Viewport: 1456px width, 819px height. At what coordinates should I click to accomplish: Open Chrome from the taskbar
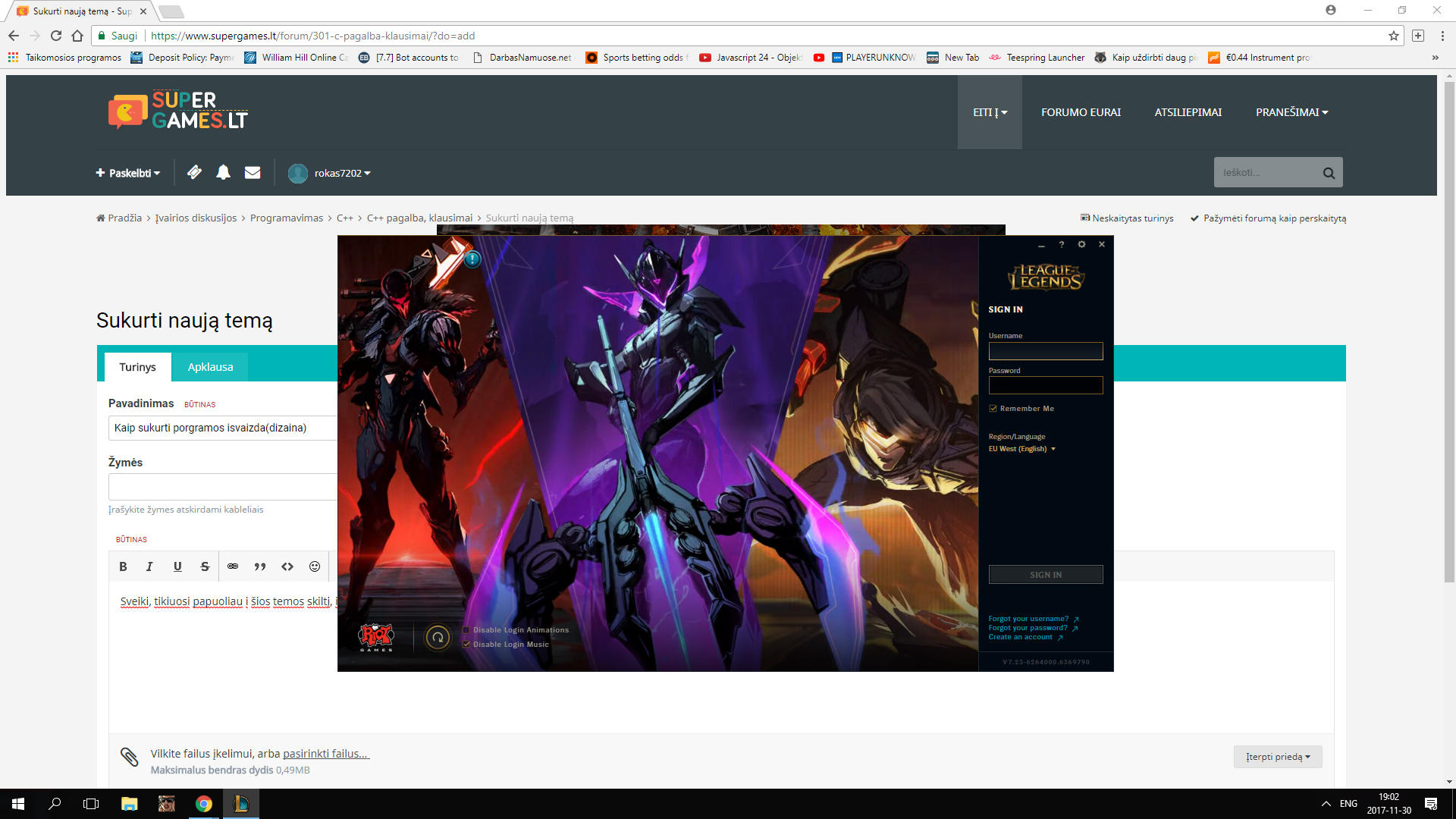[203, 804]
